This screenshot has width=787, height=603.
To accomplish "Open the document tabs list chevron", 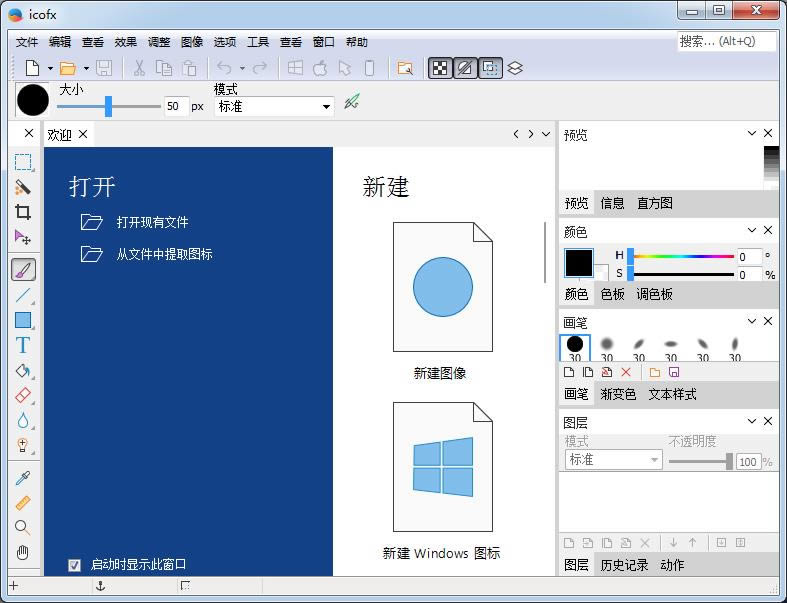I will pyautogui.click(x=546, y=134).
